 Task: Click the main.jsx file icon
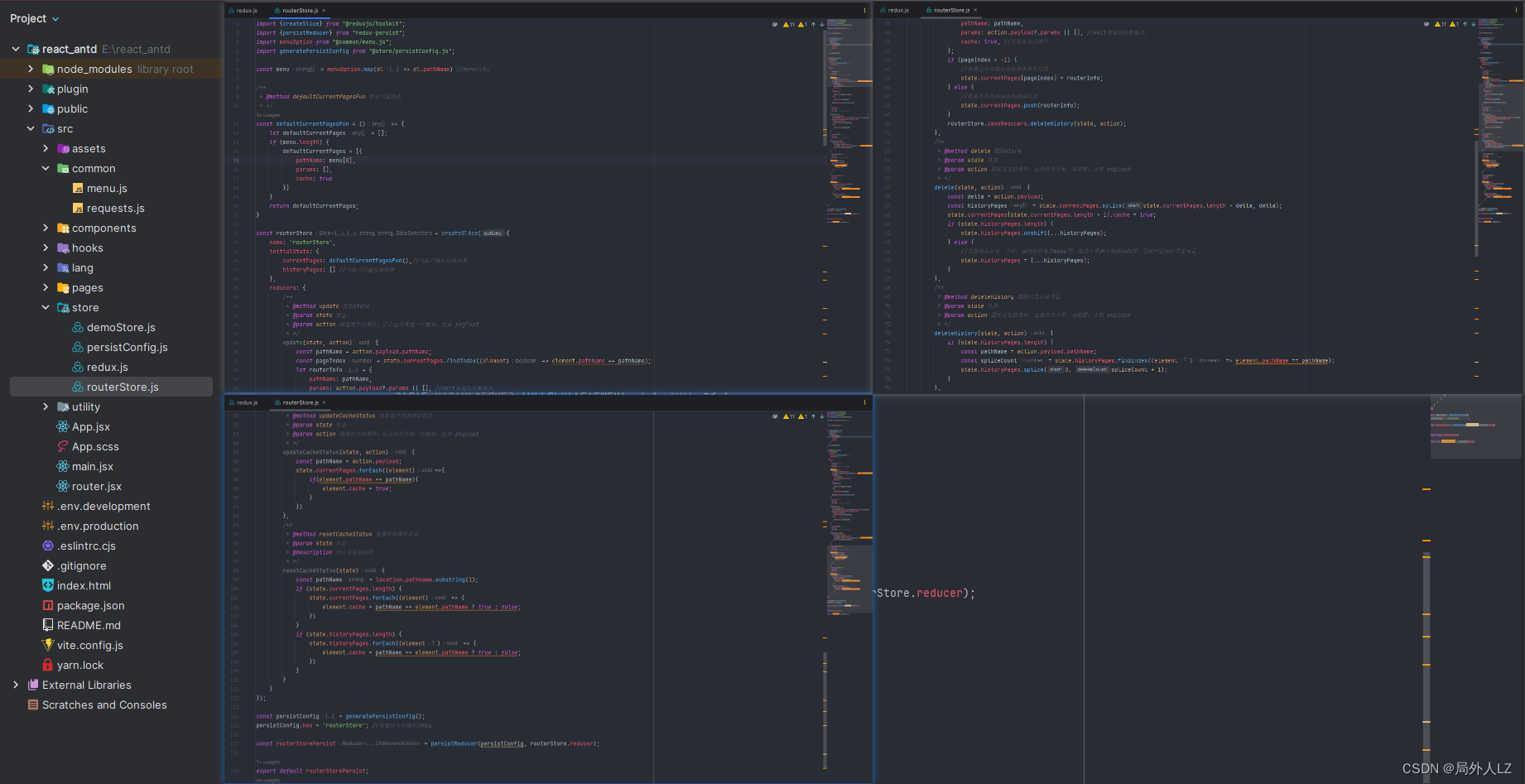tap(63, 466)
